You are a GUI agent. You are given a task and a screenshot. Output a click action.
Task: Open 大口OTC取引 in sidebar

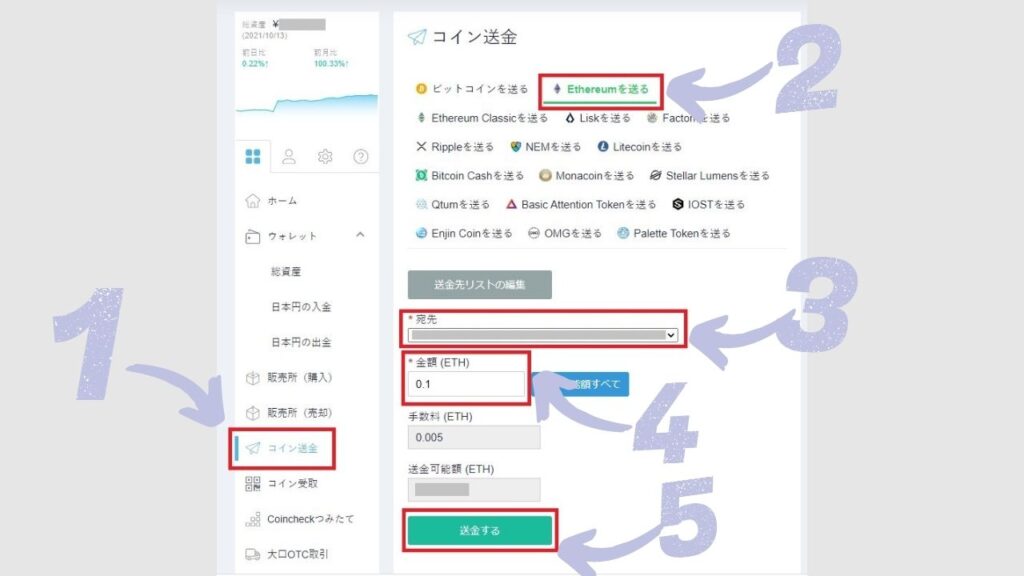tap(297, 554)
